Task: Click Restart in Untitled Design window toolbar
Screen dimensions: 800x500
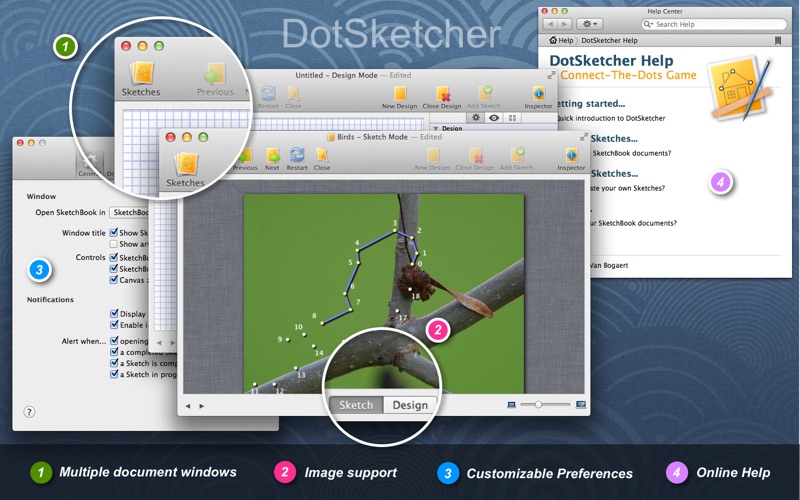Action: 268,97
